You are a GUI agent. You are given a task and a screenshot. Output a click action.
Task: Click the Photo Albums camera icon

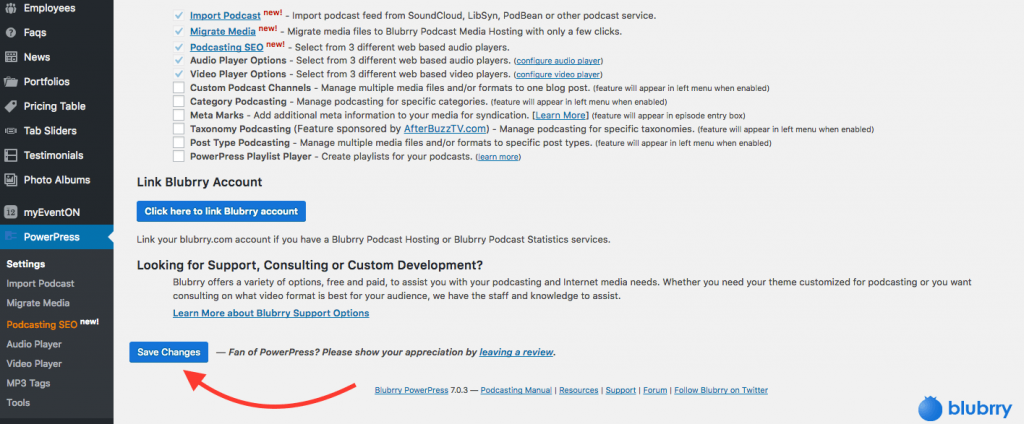pyautogui.click(x=10, y=180)
